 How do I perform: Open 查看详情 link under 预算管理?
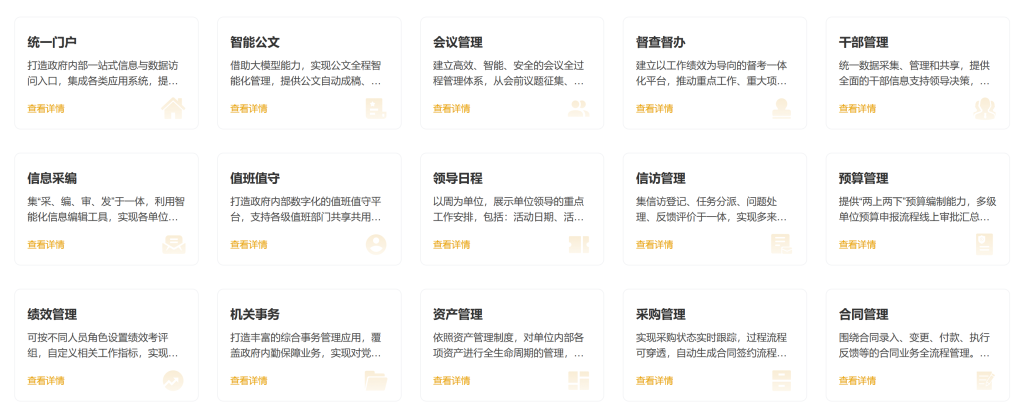[857, 245]
